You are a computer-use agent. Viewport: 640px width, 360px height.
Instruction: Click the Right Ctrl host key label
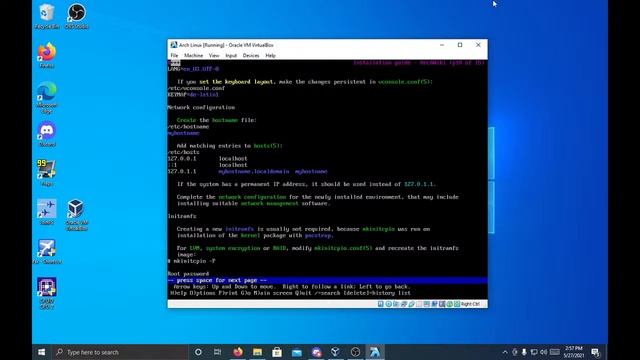(x=471, y=304)
